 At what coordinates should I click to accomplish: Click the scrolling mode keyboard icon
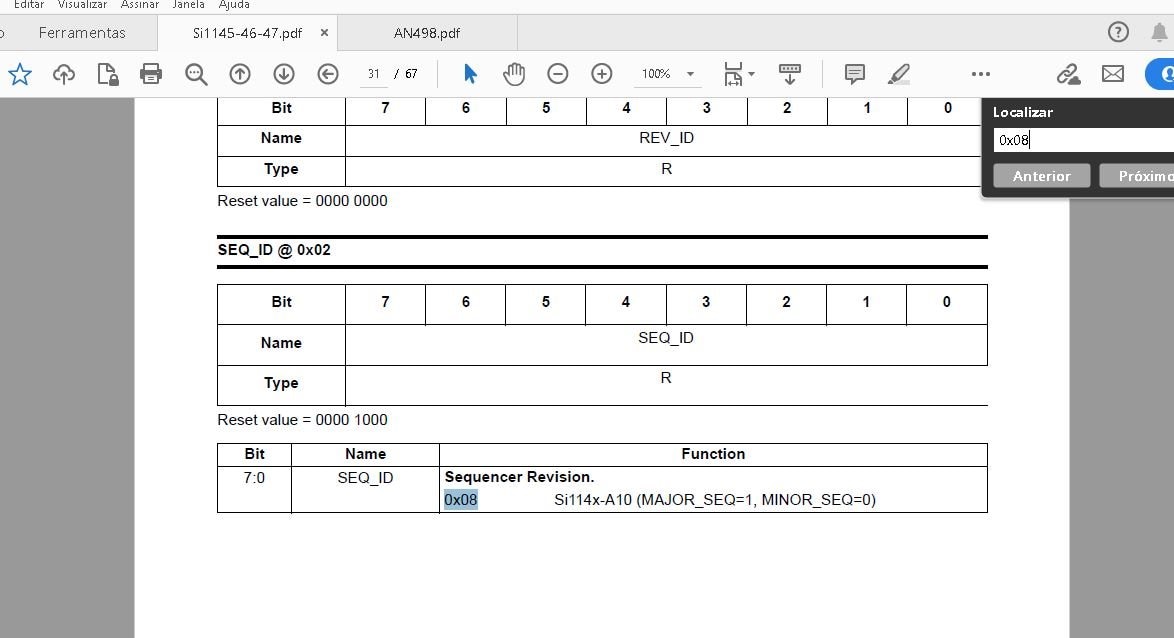coord(789,73)
